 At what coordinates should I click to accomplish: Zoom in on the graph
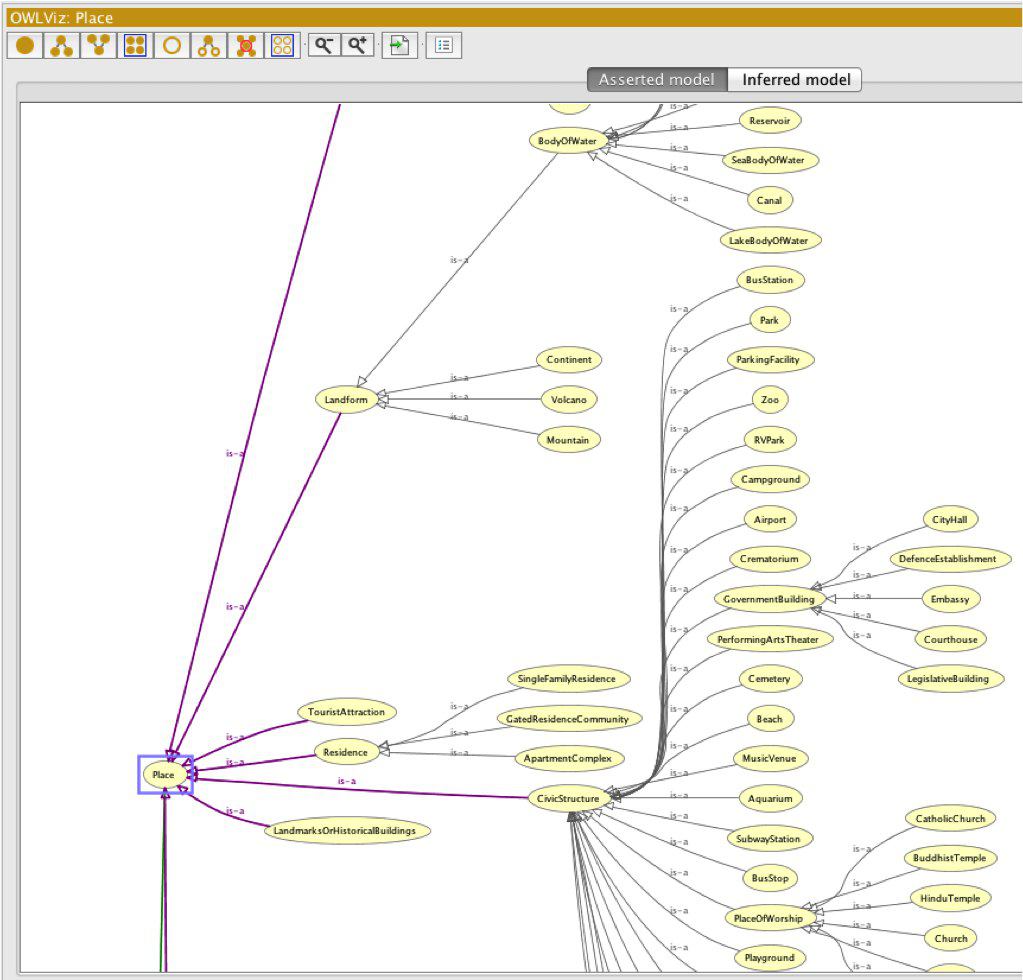coord(358,45)
